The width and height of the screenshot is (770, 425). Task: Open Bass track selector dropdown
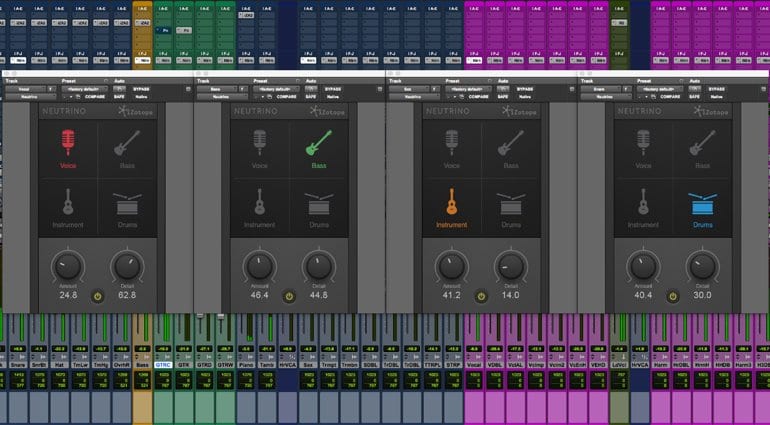(x=219, y=89)
